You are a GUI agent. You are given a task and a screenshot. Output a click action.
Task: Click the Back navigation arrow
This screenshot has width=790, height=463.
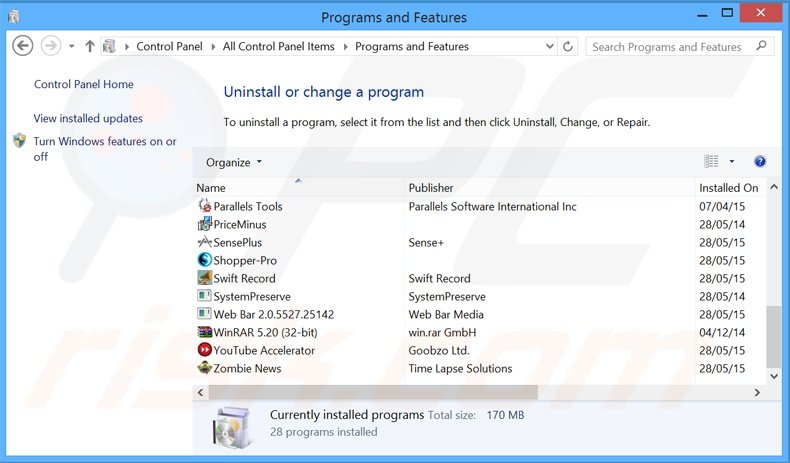[23, 46]
